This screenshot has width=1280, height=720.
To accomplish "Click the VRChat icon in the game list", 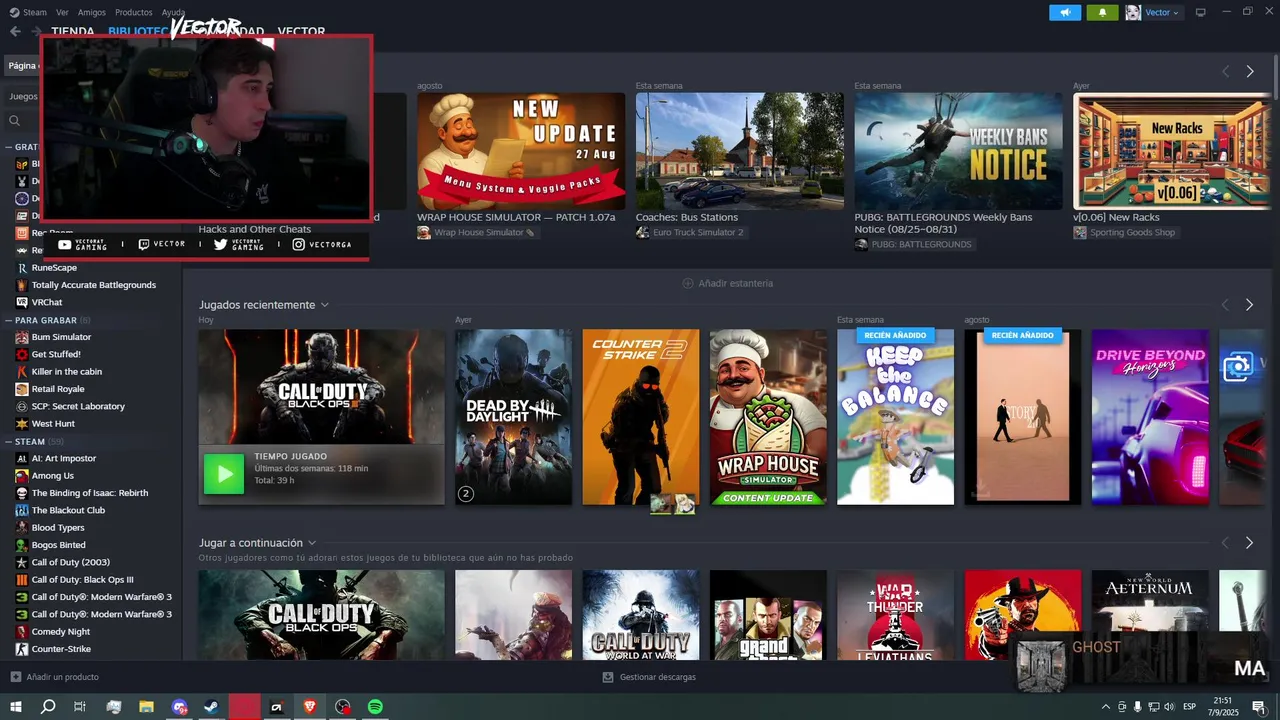I will [22, 302].
